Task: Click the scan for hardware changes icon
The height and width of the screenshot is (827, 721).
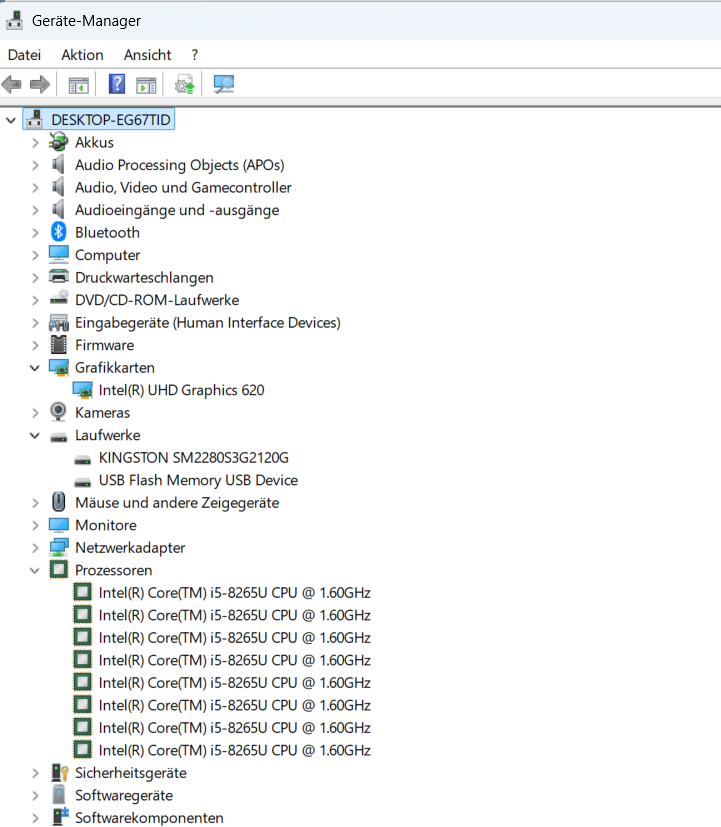Action: tap(224, 84)
